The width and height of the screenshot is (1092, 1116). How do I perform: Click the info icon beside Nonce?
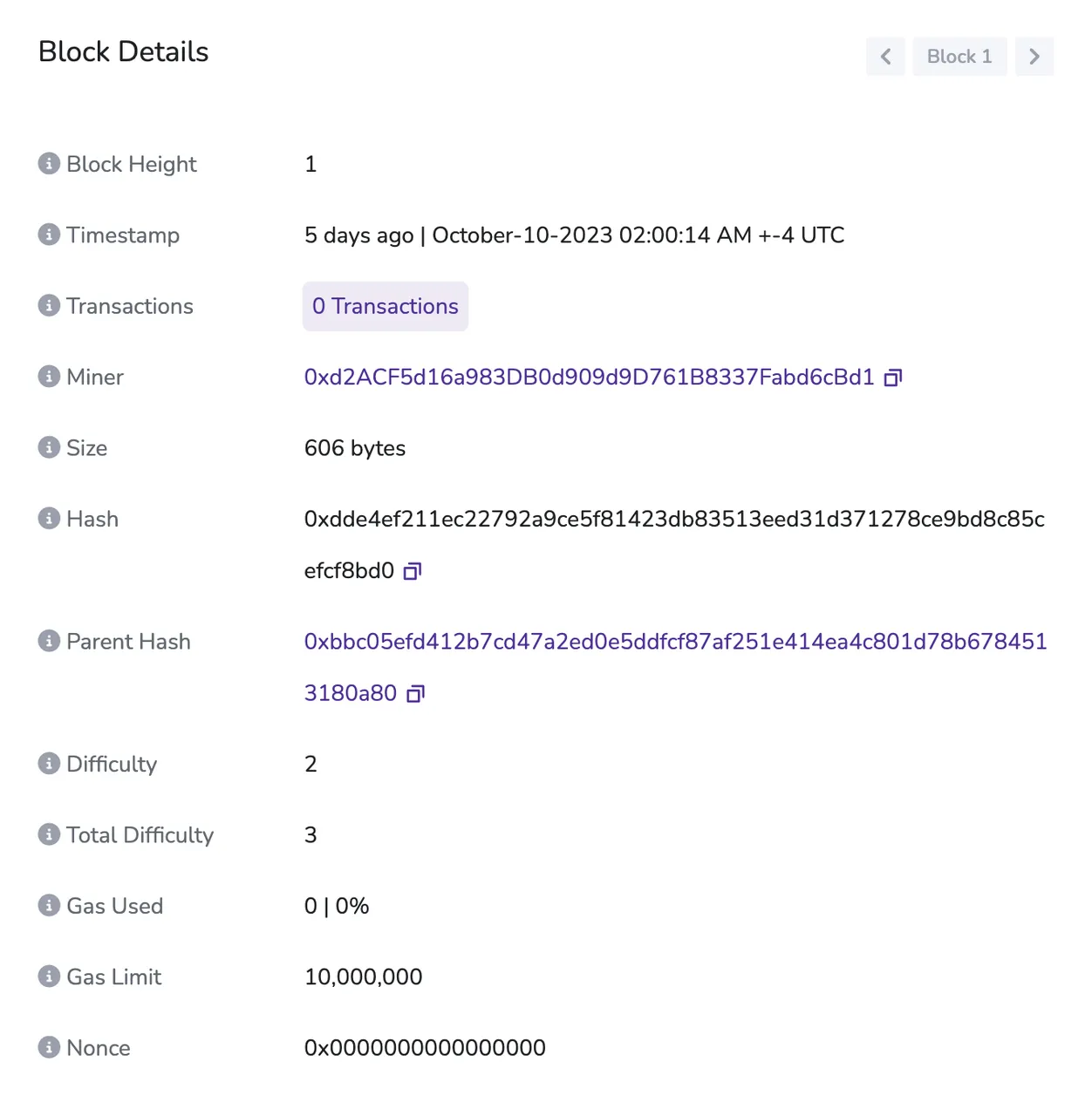pos(49,1047)
